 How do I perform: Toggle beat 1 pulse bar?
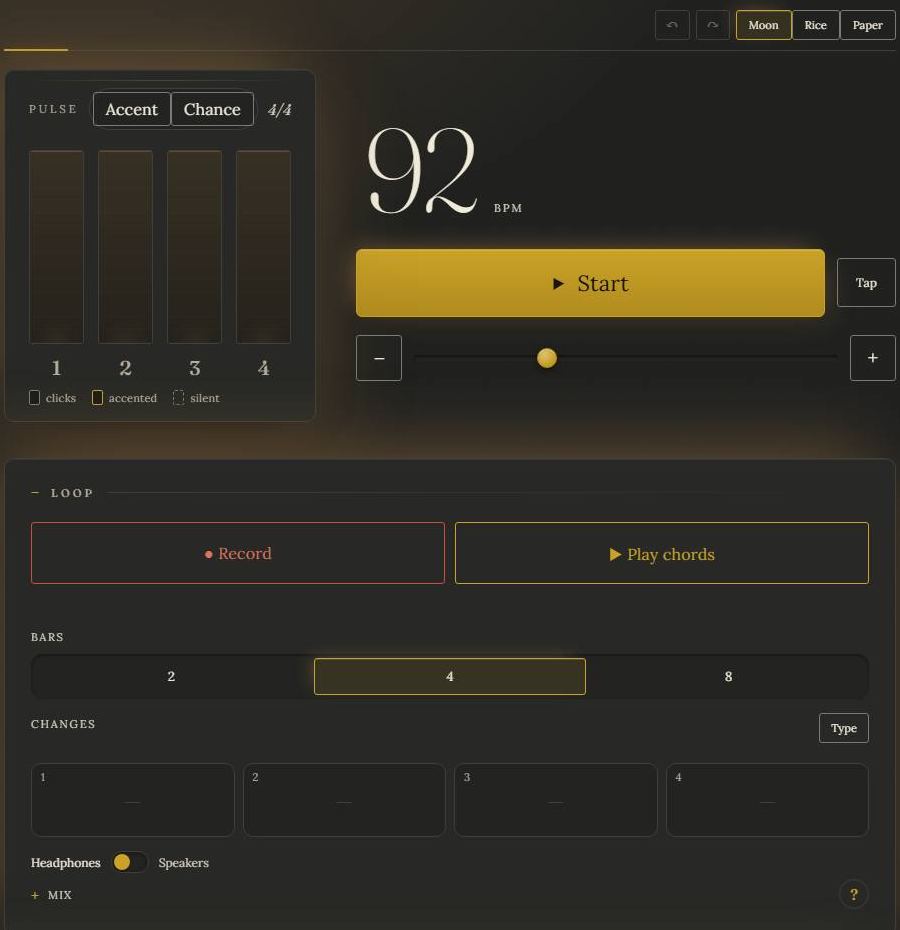pyautogui.click(x=56, y=247)
